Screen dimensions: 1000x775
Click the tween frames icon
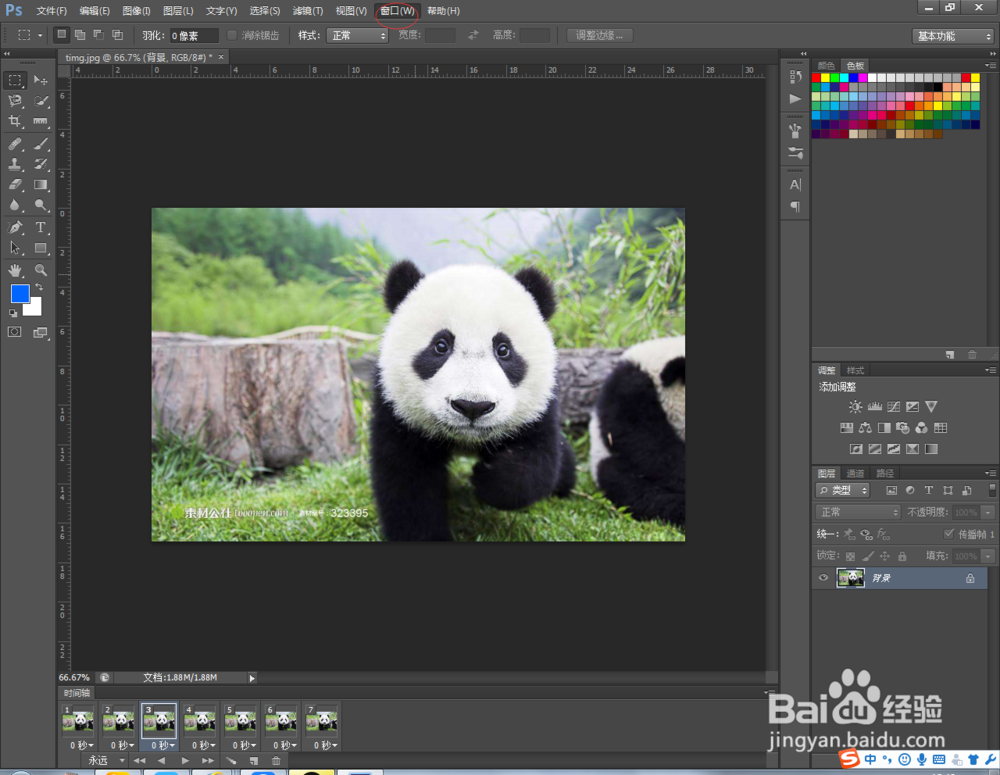tap(231, 760)
